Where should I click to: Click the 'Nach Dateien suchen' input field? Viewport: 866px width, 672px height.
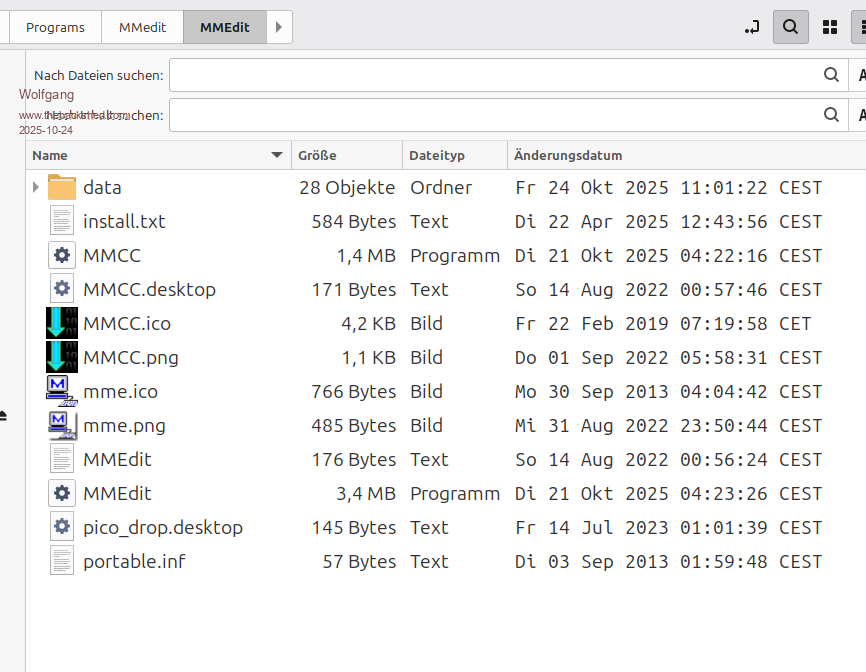494,75
